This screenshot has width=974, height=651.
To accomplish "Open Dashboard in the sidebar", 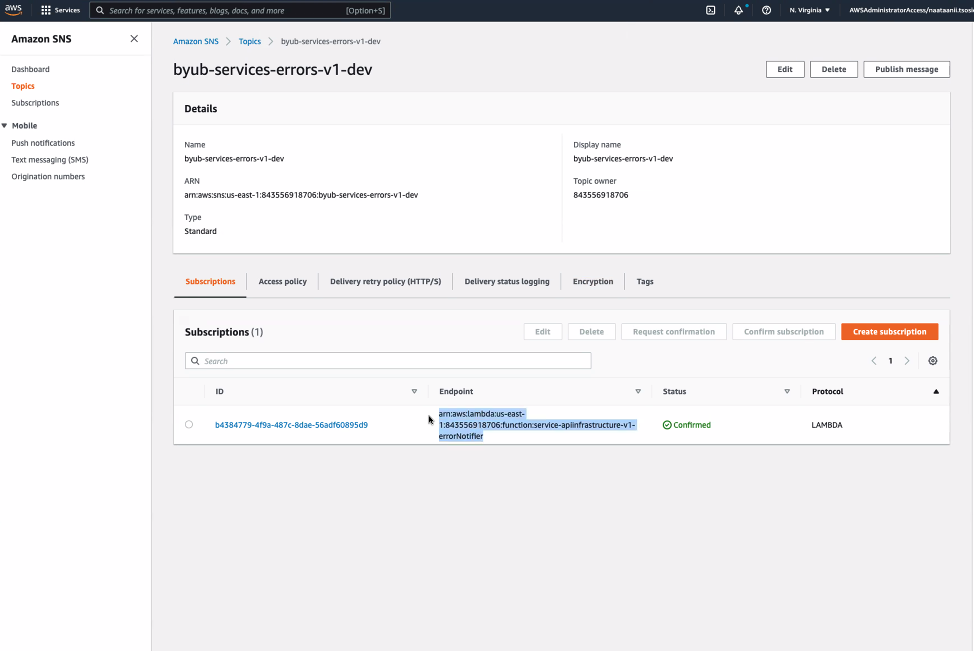I will [x=30, y=69].
